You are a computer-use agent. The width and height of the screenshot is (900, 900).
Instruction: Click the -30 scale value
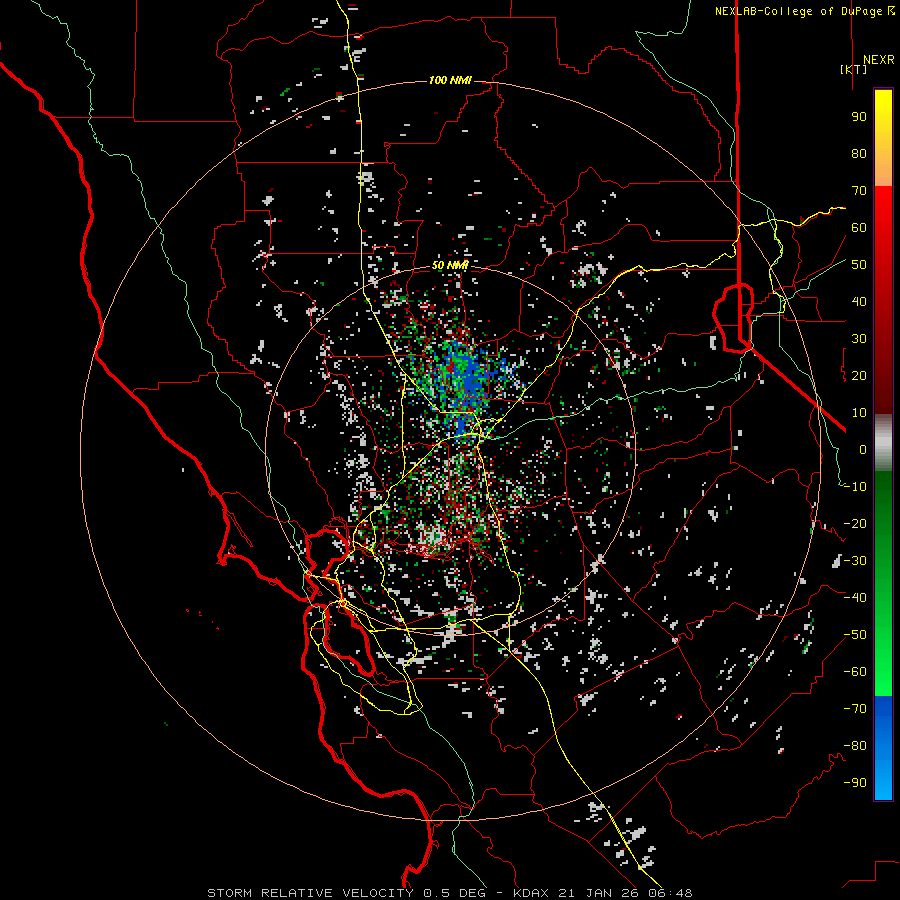pyautogui.click(x=855, y=561)
